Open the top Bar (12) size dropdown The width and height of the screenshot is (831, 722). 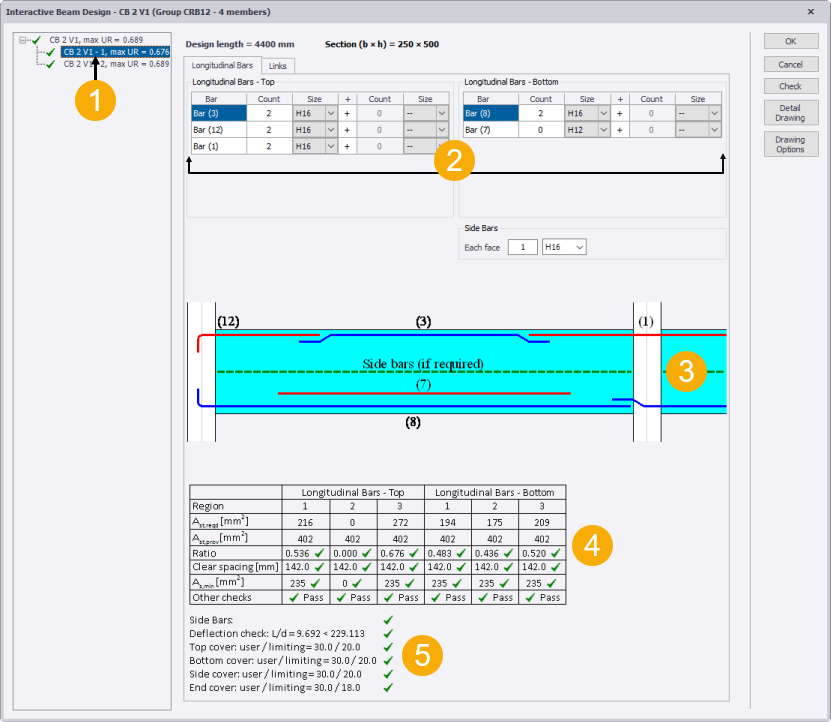click(330, 130)
